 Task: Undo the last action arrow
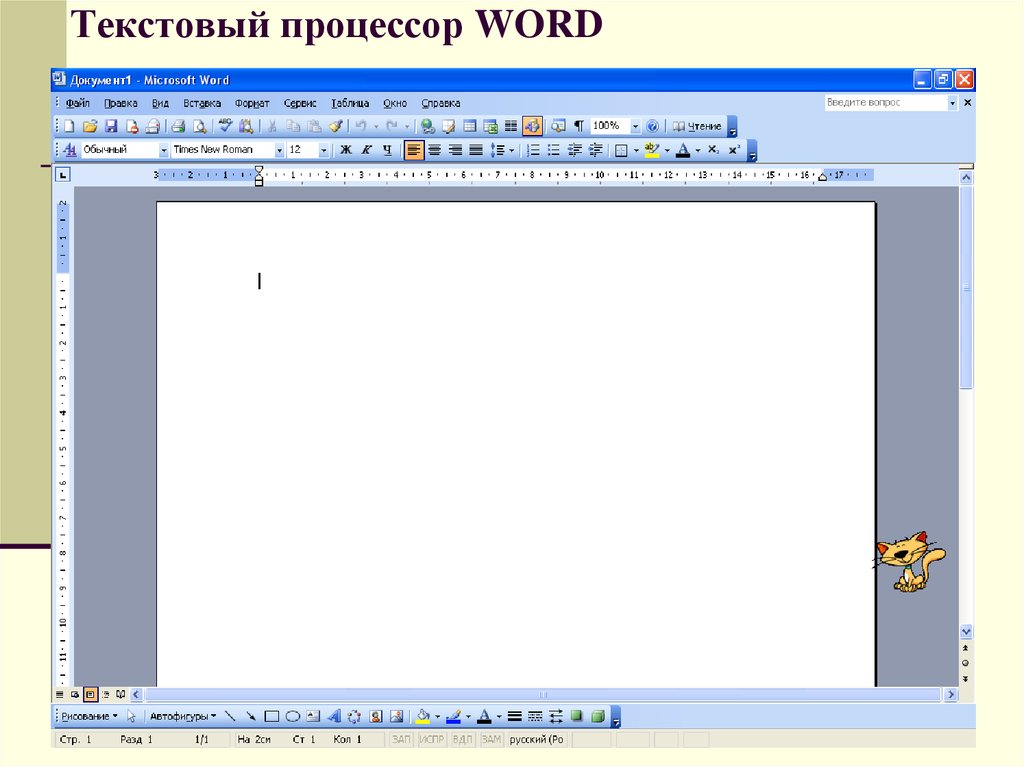(x=360, y=126)
